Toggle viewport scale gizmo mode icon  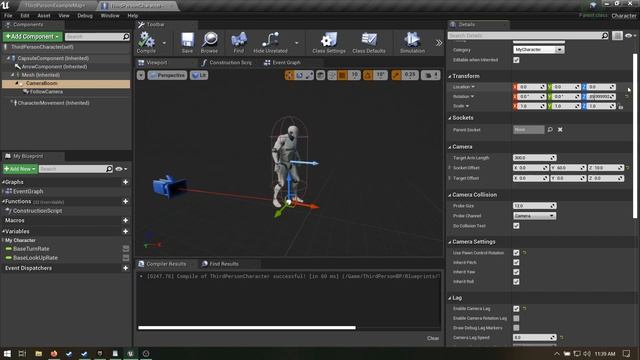[x=309, y=75]
